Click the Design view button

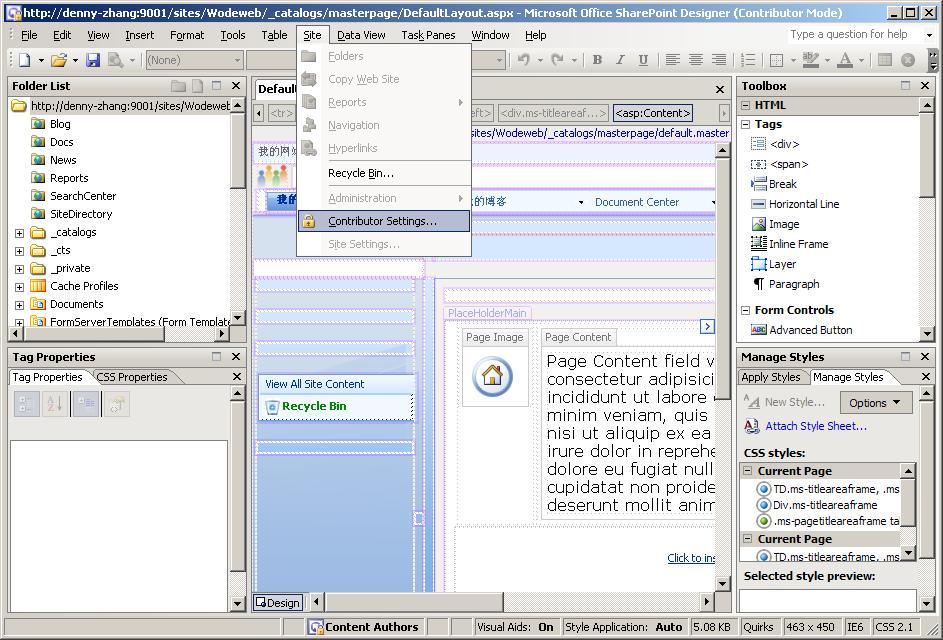tap(277, 603)
